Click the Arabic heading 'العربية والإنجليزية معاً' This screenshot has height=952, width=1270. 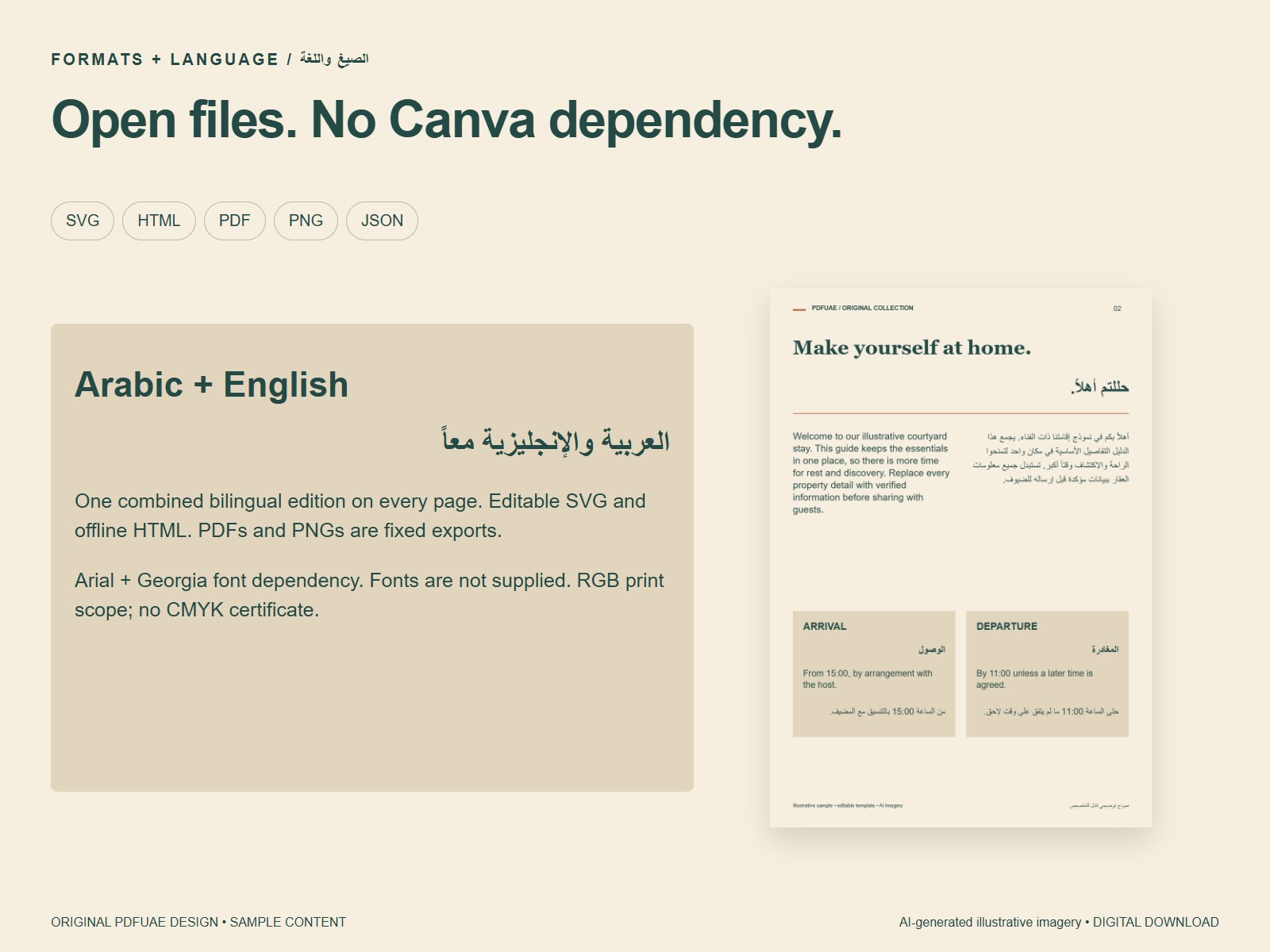pos(556,440)
